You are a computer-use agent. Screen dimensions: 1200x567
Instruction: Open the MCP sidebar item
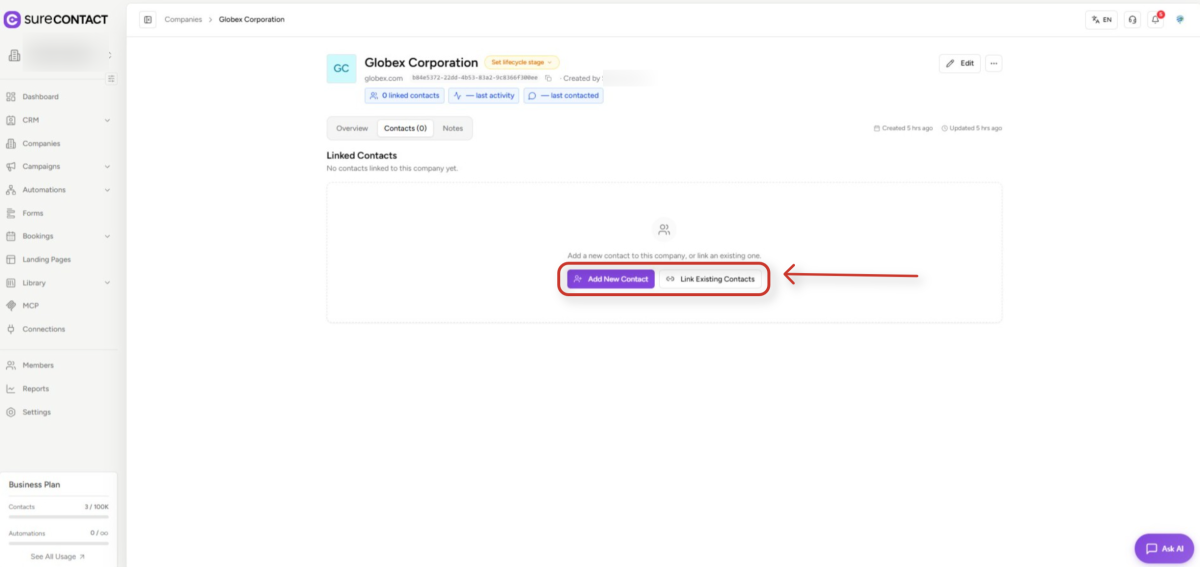tap(30, 305)
